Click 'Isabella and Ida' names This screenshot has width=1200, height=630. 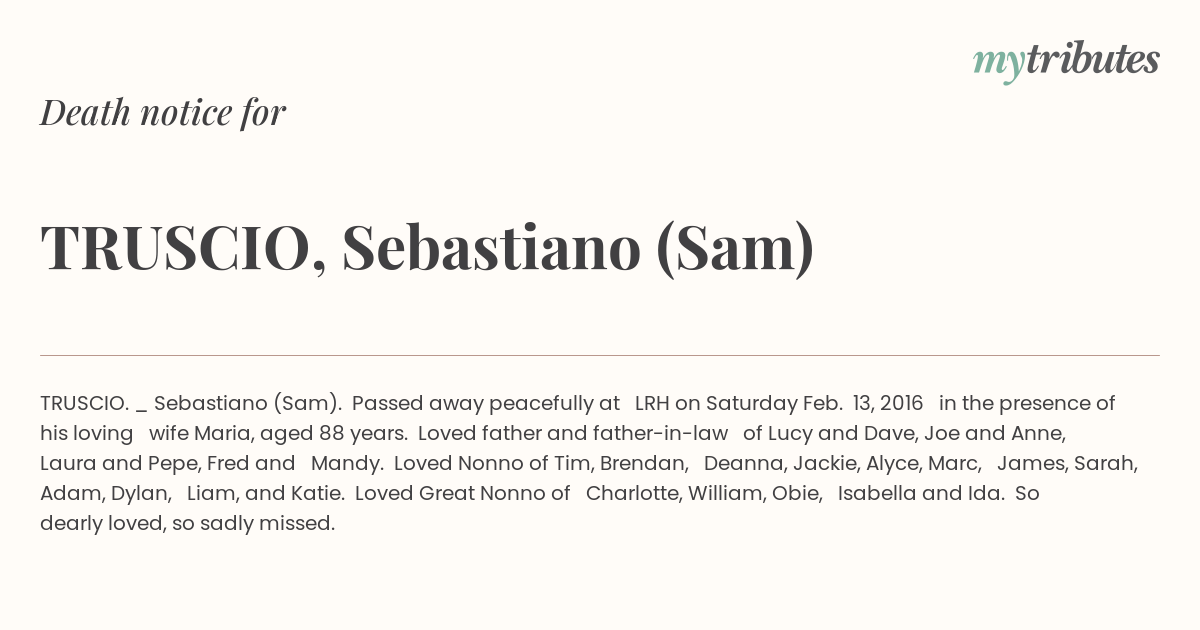(x=920, y=493)
